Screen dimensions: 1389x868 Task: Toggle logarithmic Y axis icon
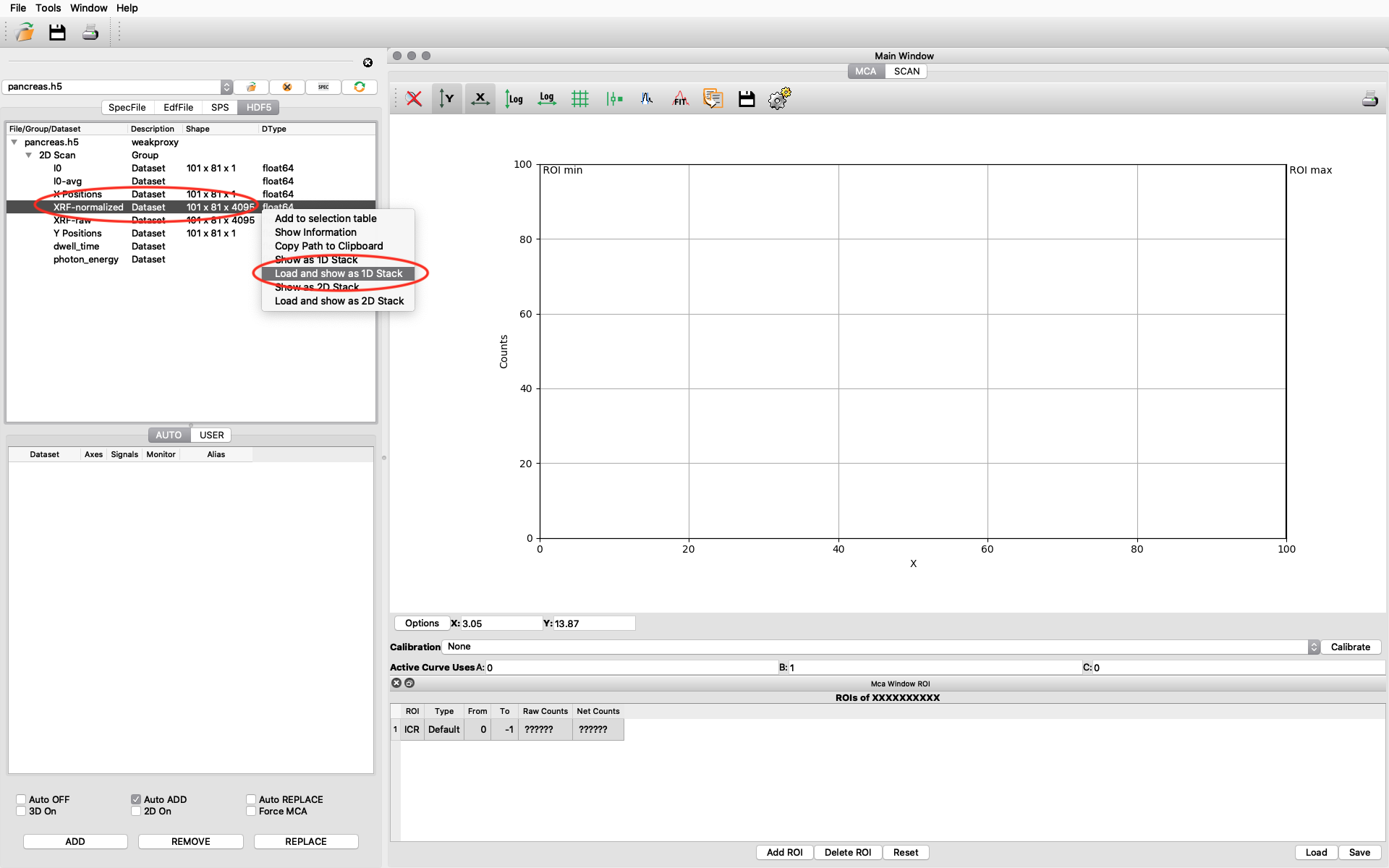tap(514, 99)
